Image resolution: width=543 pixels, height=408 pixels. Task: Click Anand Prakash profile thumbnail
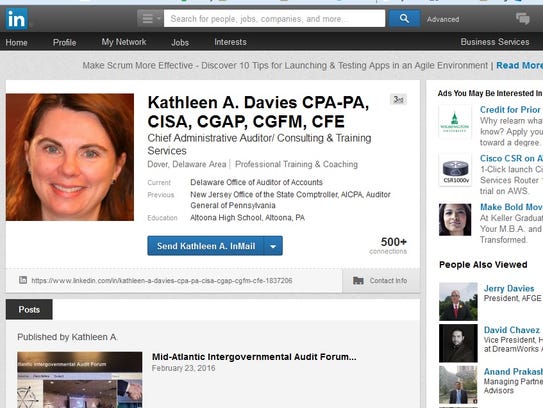pyautogui.click(x=458, y=384)
